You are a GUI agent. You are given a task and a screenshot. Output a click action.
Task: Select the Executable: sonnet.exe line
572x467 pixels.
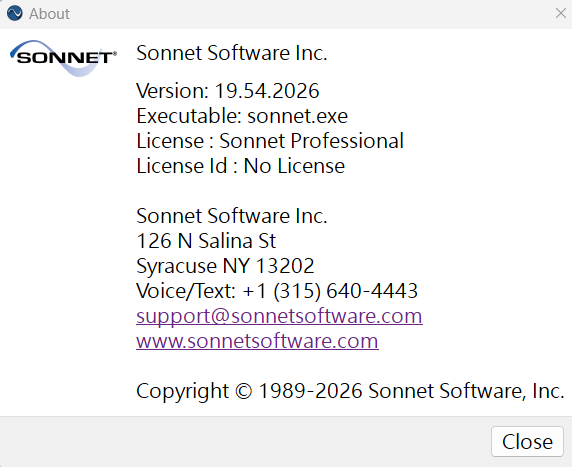[x=242, y=116]
